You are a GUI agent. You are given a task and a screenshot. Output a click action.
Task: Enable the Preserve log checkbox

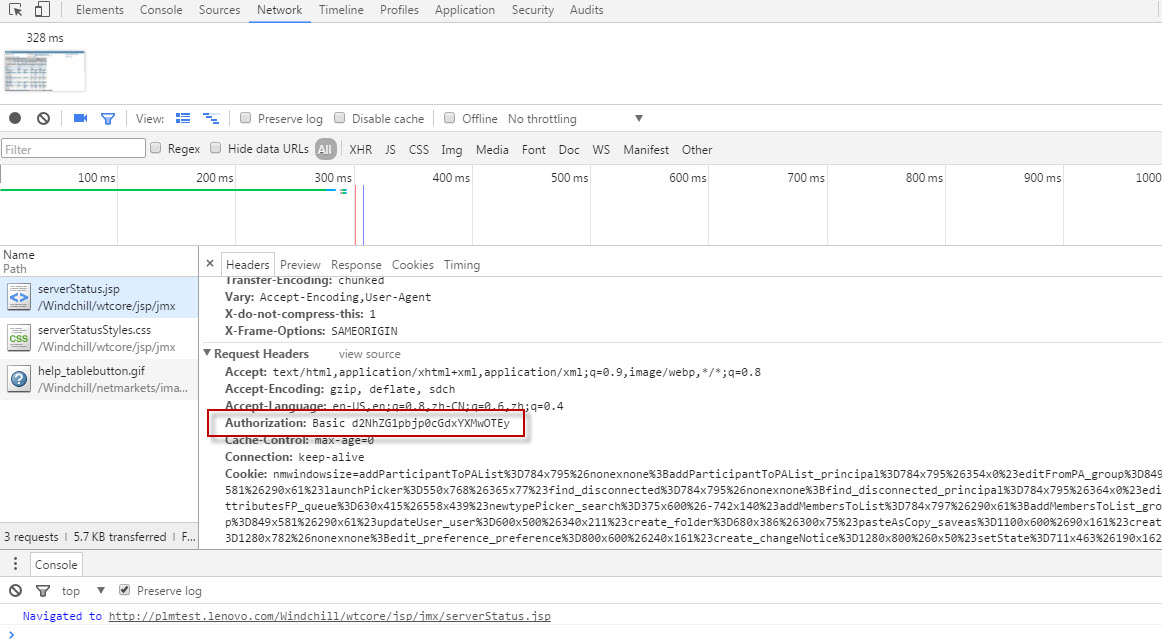click(x=245, y=118)
